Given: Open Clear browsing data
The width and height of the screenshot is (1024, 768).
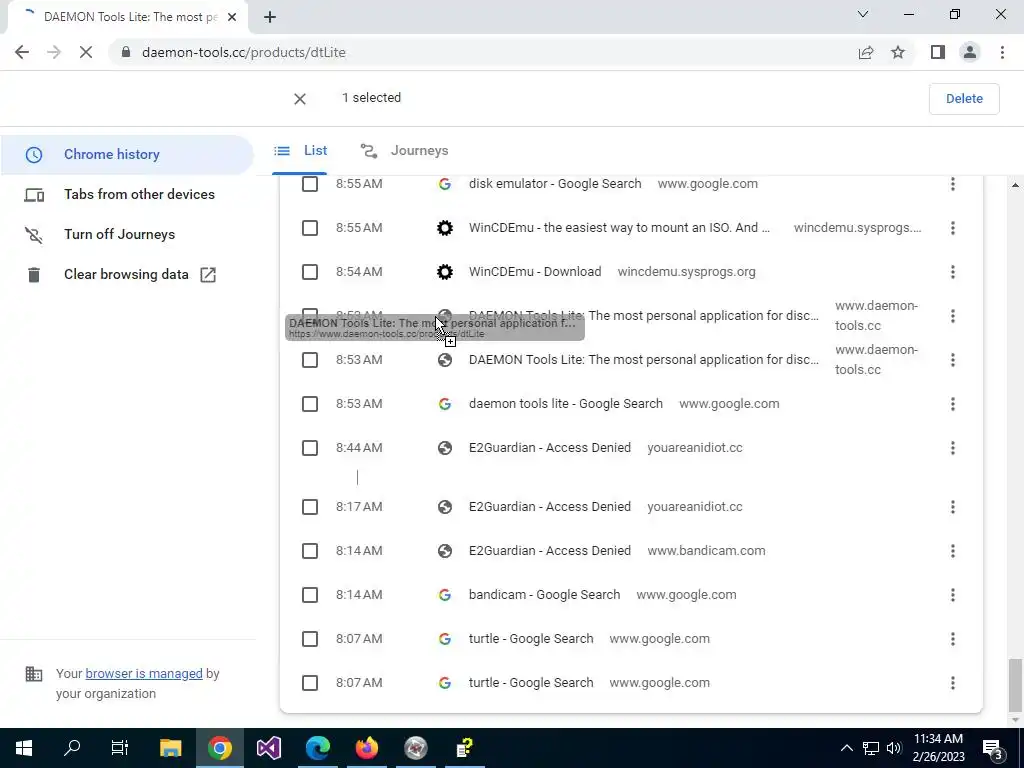Looking at the screenshot, I should [127, 274].
